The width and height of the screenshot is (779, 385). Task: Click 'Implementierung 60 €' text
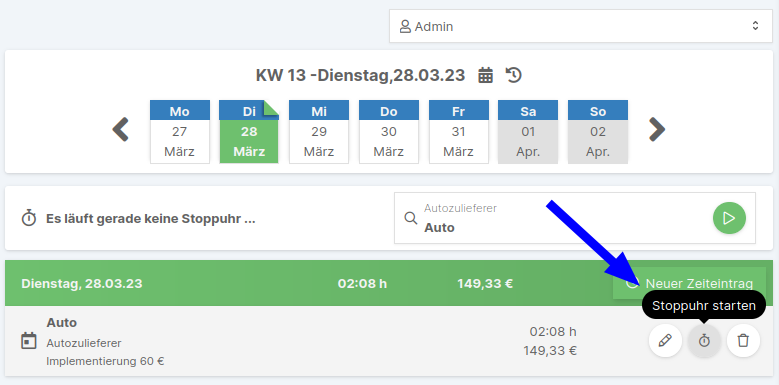pyautogui.click(x=105, y=361)
